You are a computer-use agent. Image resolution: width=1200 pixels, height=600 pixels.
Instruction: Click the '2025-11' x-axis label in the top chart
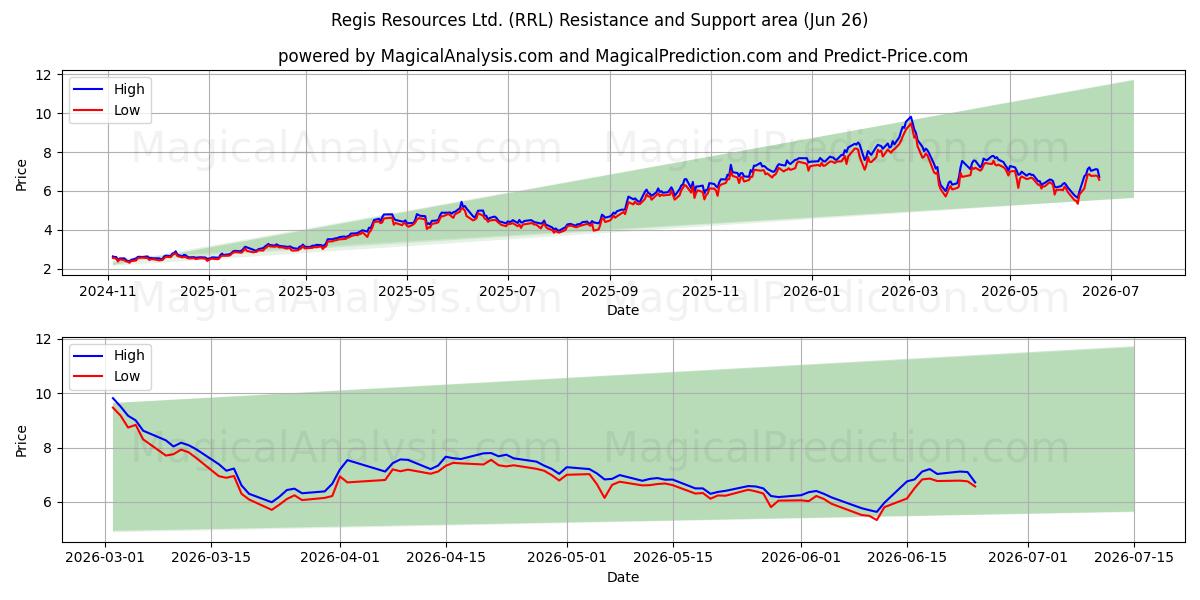coord(711,292)
